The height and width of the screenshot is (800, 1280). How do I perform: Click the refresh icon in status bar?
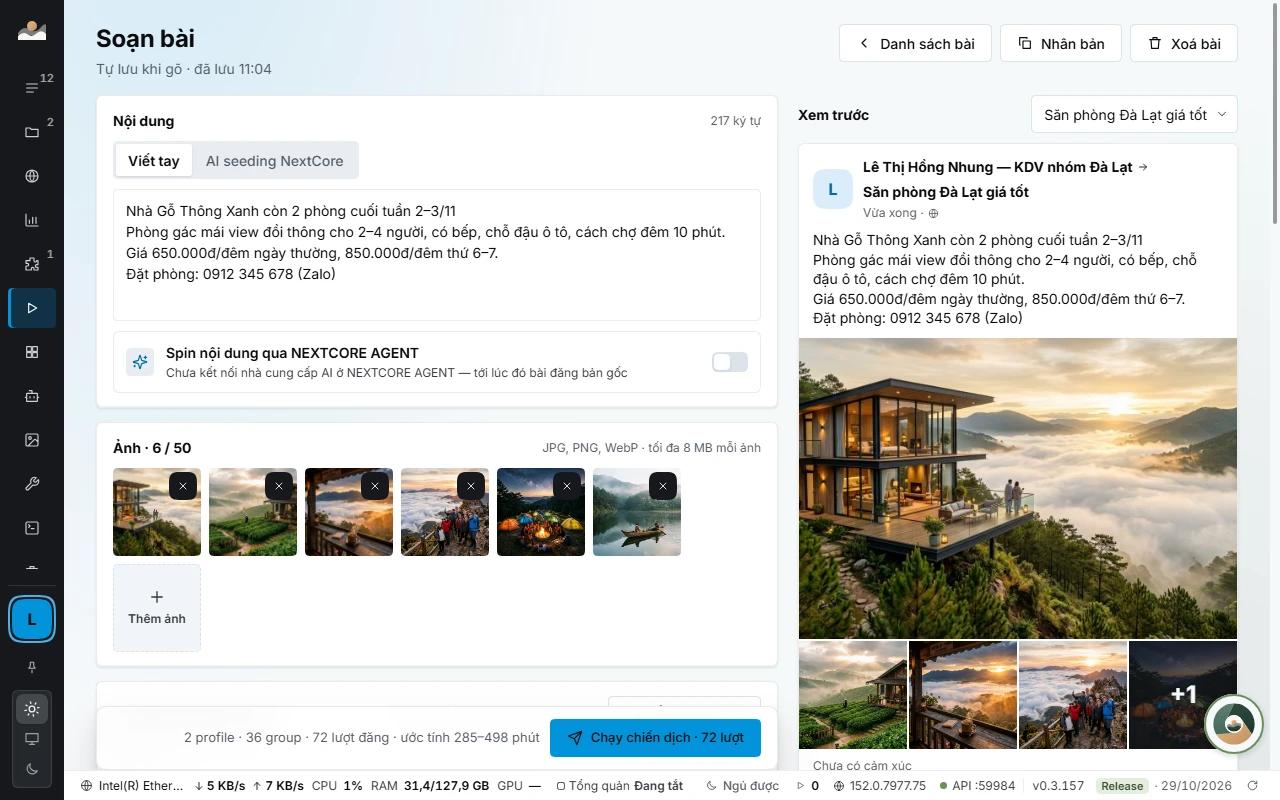tap(1254, 786)
